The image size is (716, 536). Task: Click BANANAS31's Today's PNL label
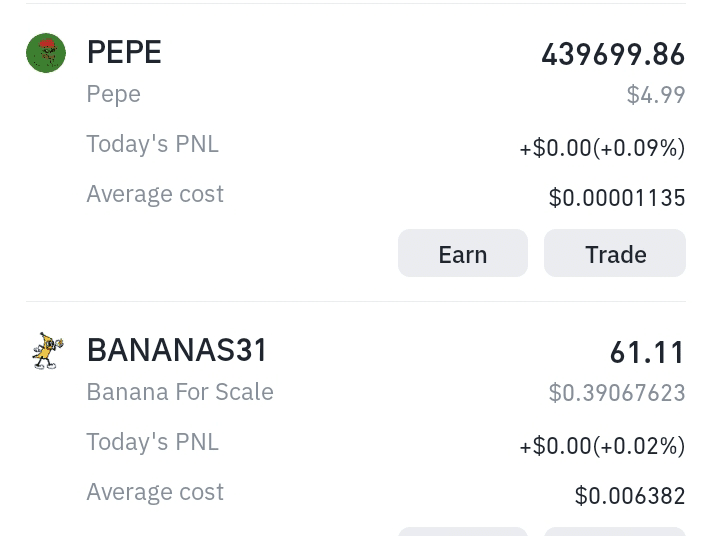[153, 442]
